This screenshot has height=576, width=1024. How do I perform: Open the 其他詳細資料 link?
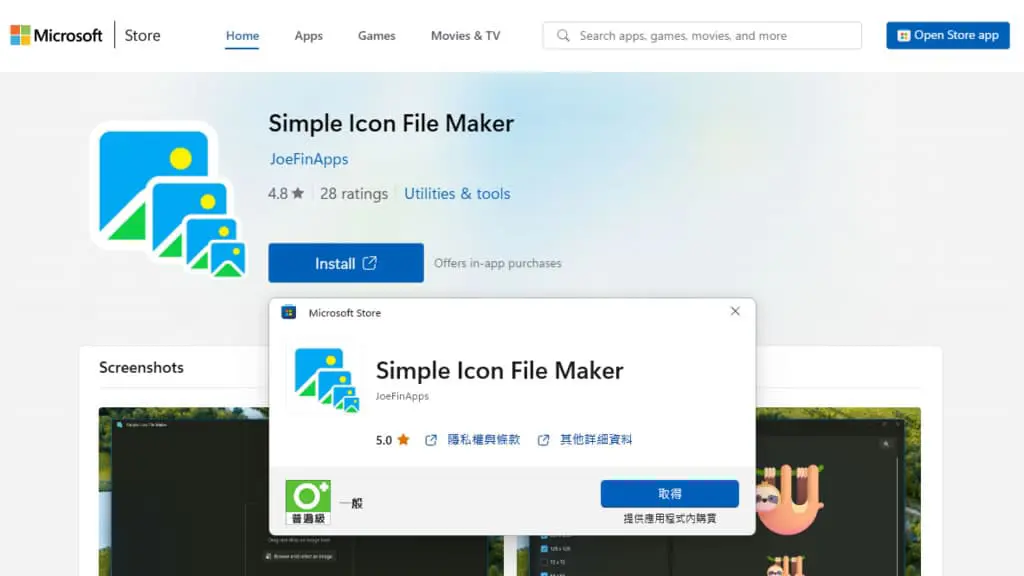point(596,440)
